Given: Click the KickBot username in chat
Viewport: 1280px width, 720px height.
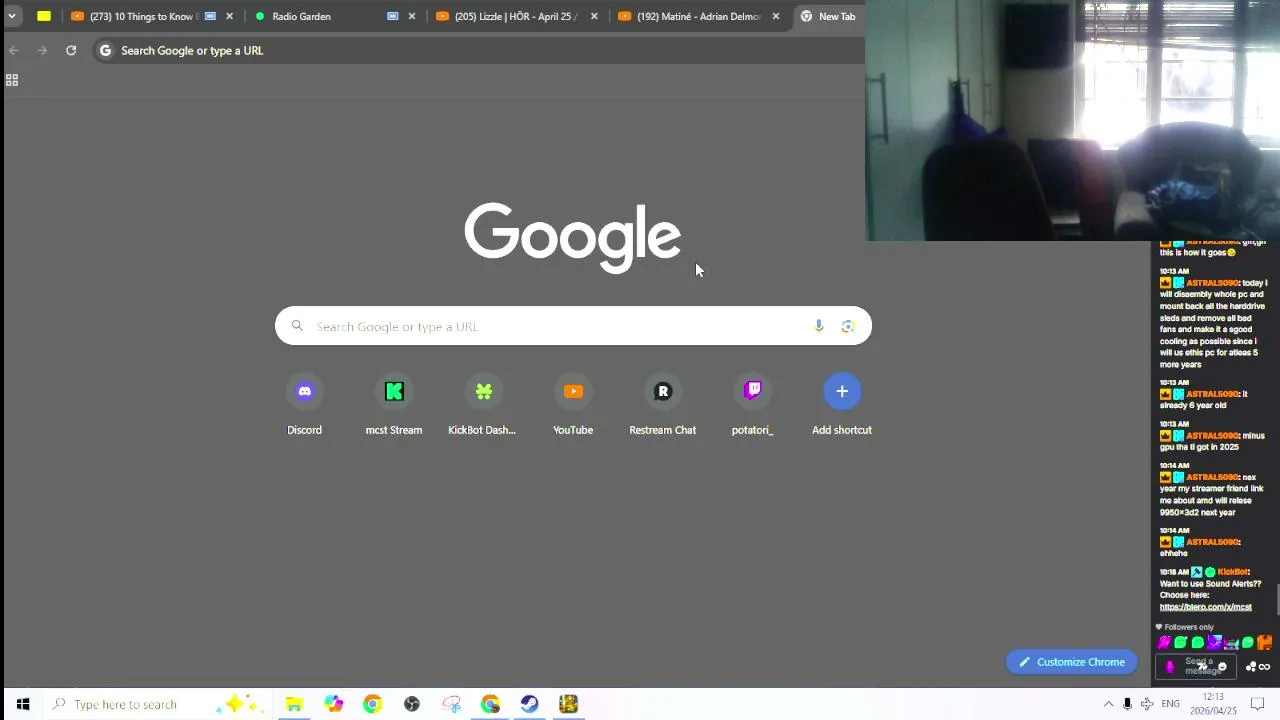Looking at the screenshot, I should click(x=1233, y=572).
